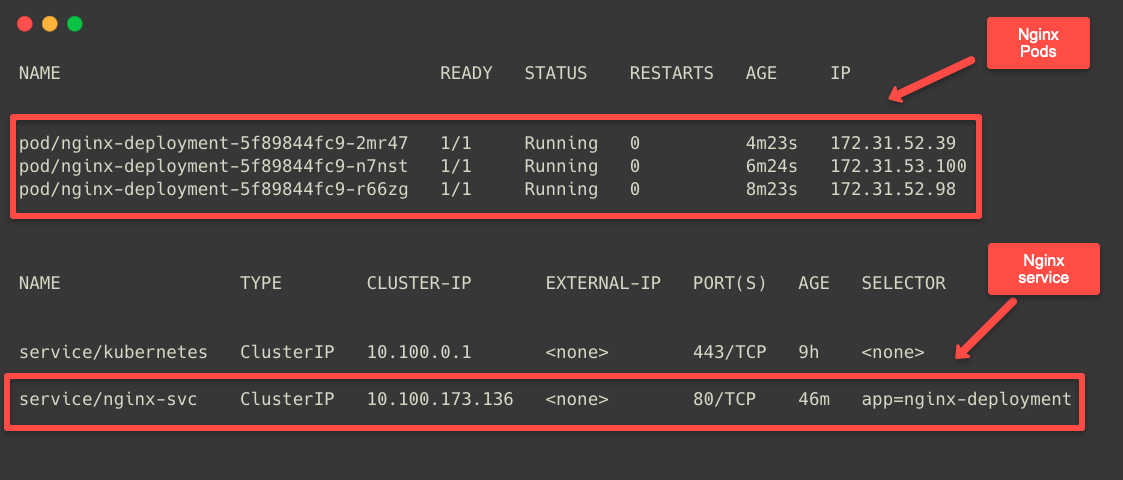This screenshot has height=480, width=1123.
Task: Click the AGE header of the services table
Action: tap(814, 283)
